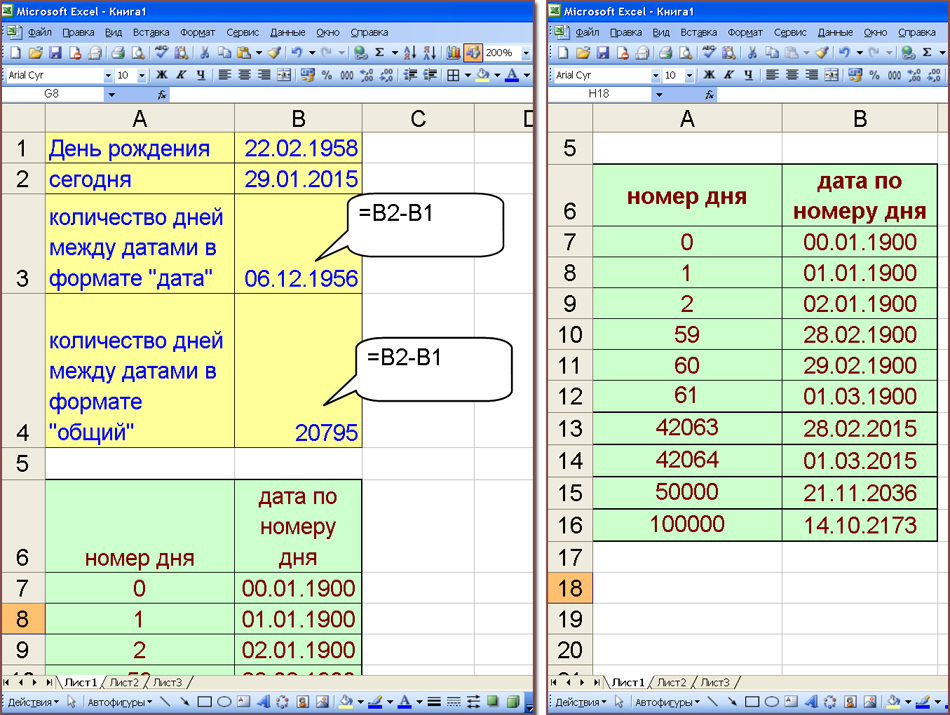The height and width of the screenshot is (715, 950).
Task: Copy selection in left window toolbar
Action: coord(224,53)
